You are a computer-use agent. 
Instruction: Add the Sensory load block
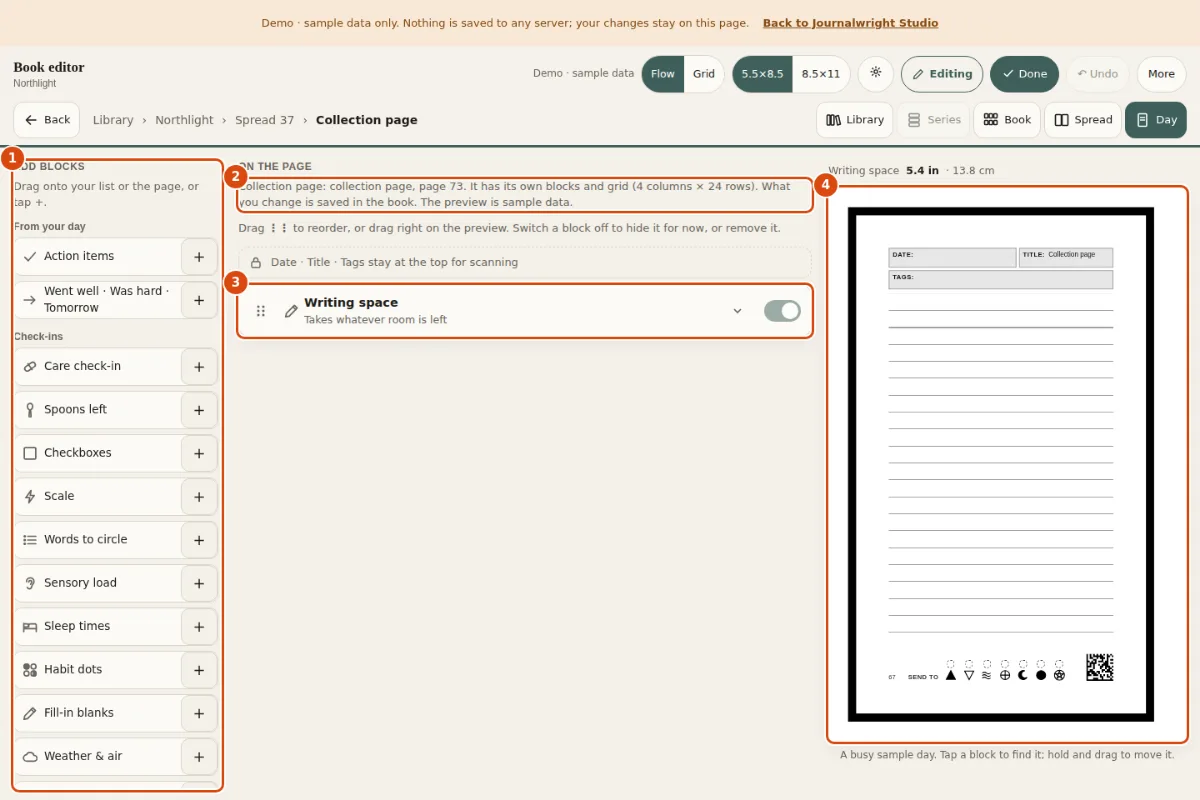[x=199, y=583]
